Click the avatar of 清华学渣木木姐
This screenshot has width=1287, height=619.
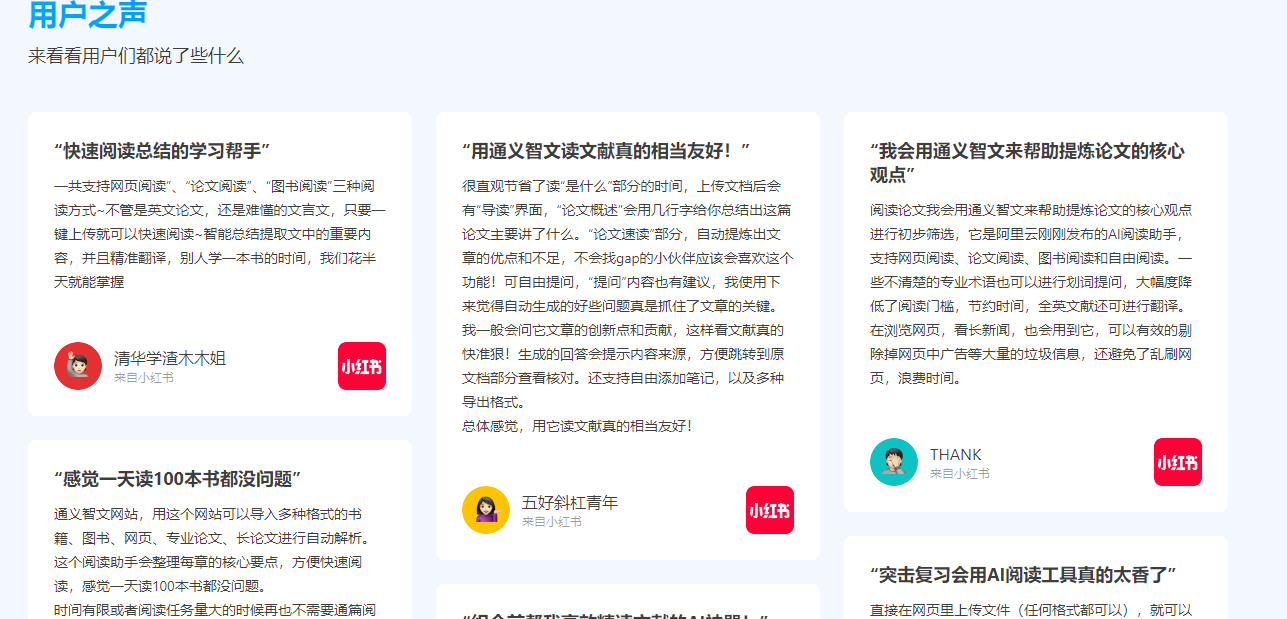click(x=78, y=366)
